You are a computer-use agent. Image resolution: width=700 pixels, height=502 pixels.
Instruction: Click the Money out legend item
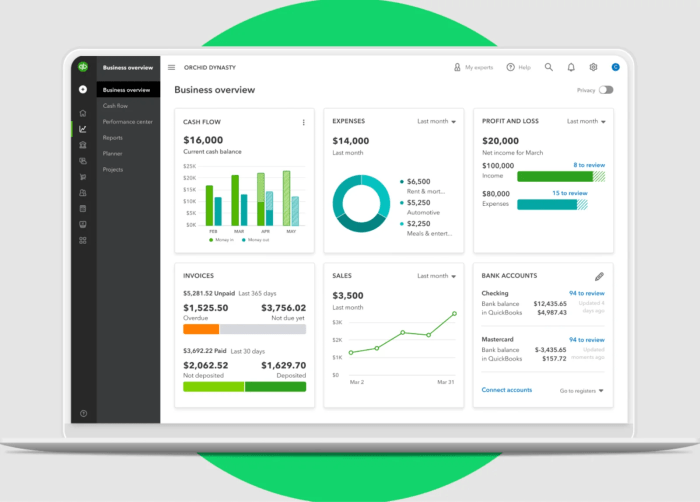click(255, 240)
